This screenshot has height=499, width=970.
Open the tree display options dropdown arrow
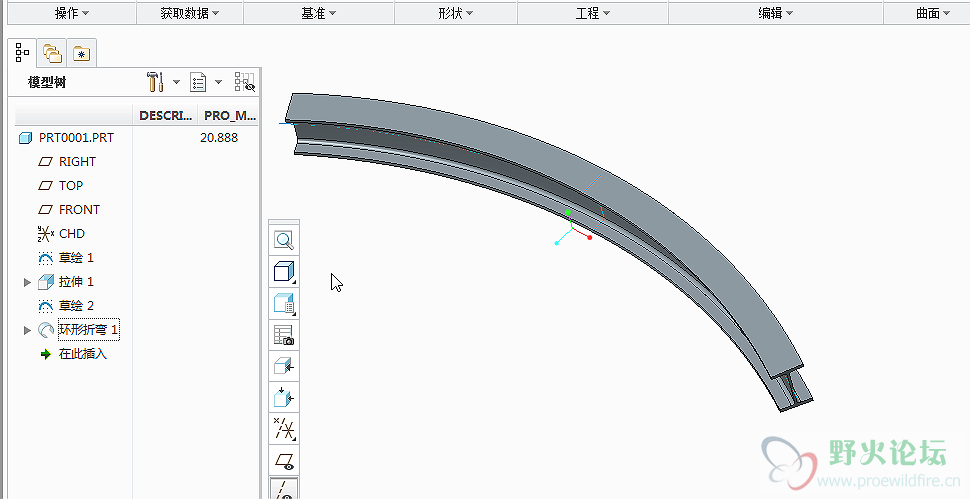point(218,82)
